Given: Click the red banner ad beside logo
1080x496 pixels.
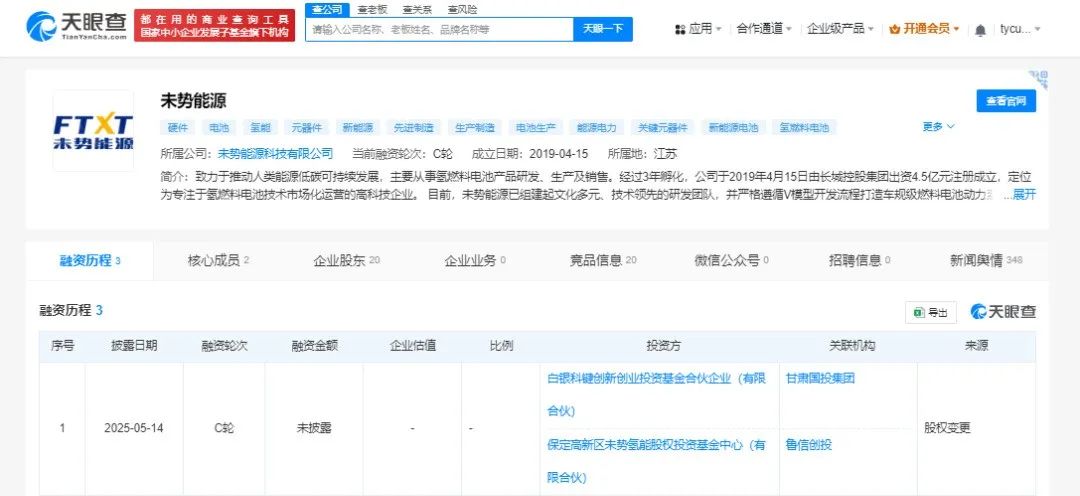Looking at the screenshot, I should [x=214, y=26].
